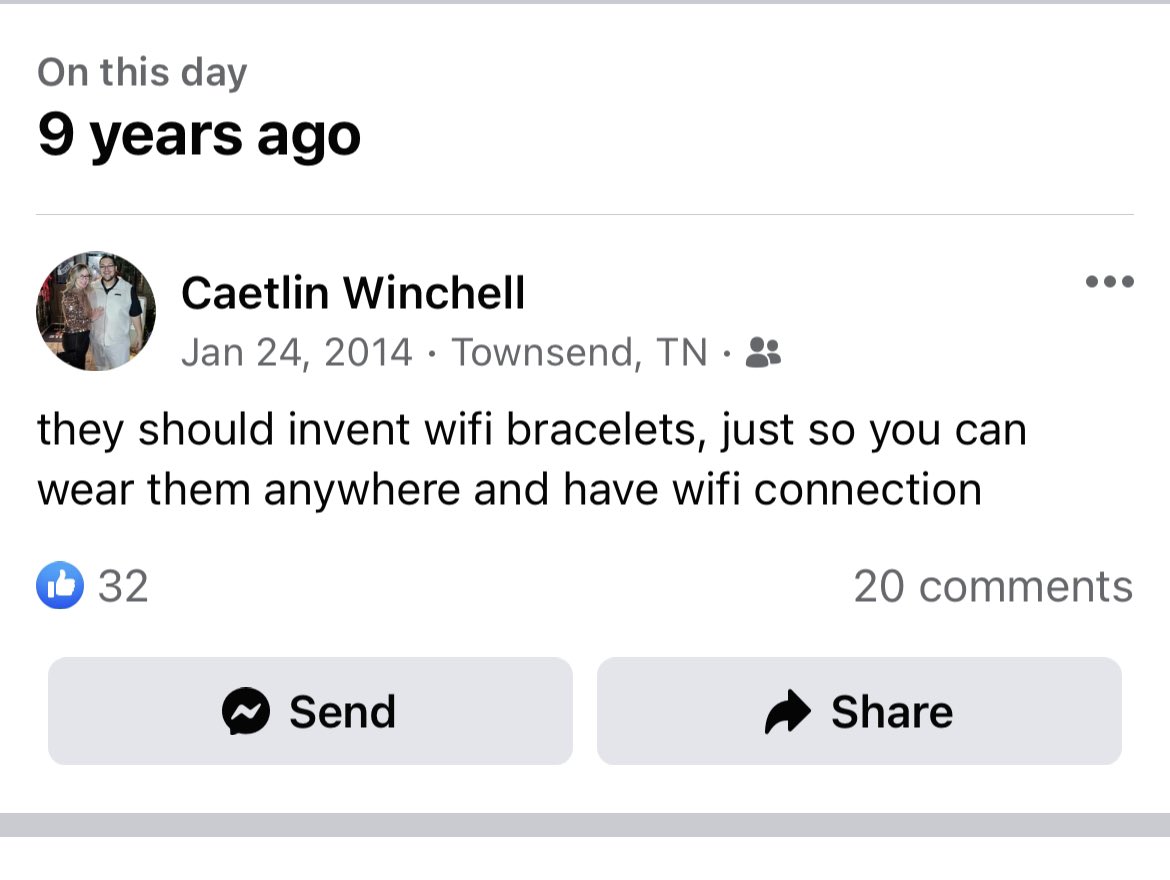Tap the thick gray separator bar below buttons
The height and width of the screenshot is (880, 1170).
pyautogui.click(x=585, y=825)
